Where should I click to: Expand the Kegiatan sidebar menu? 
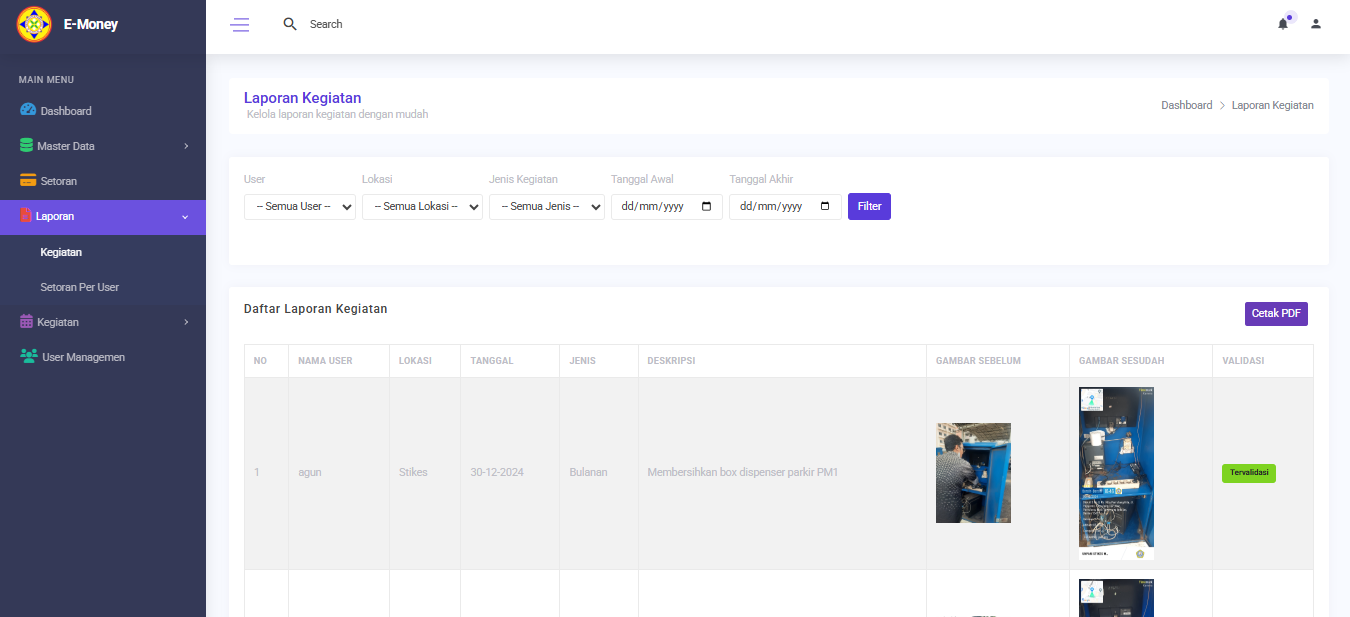(103, 322)
